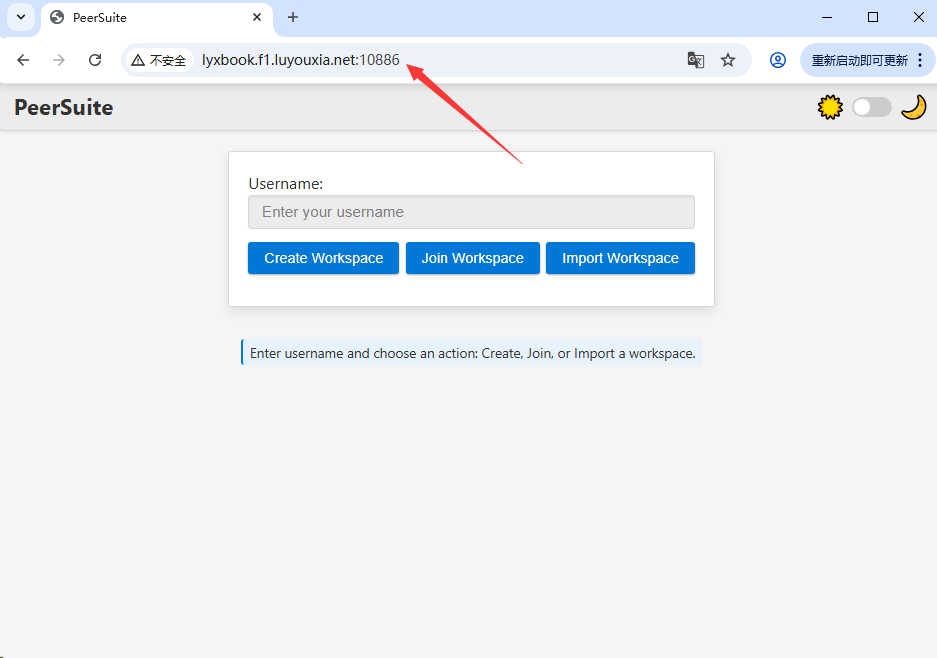
Task: Click the forward navigation arrow
Action: coord(59,60)
